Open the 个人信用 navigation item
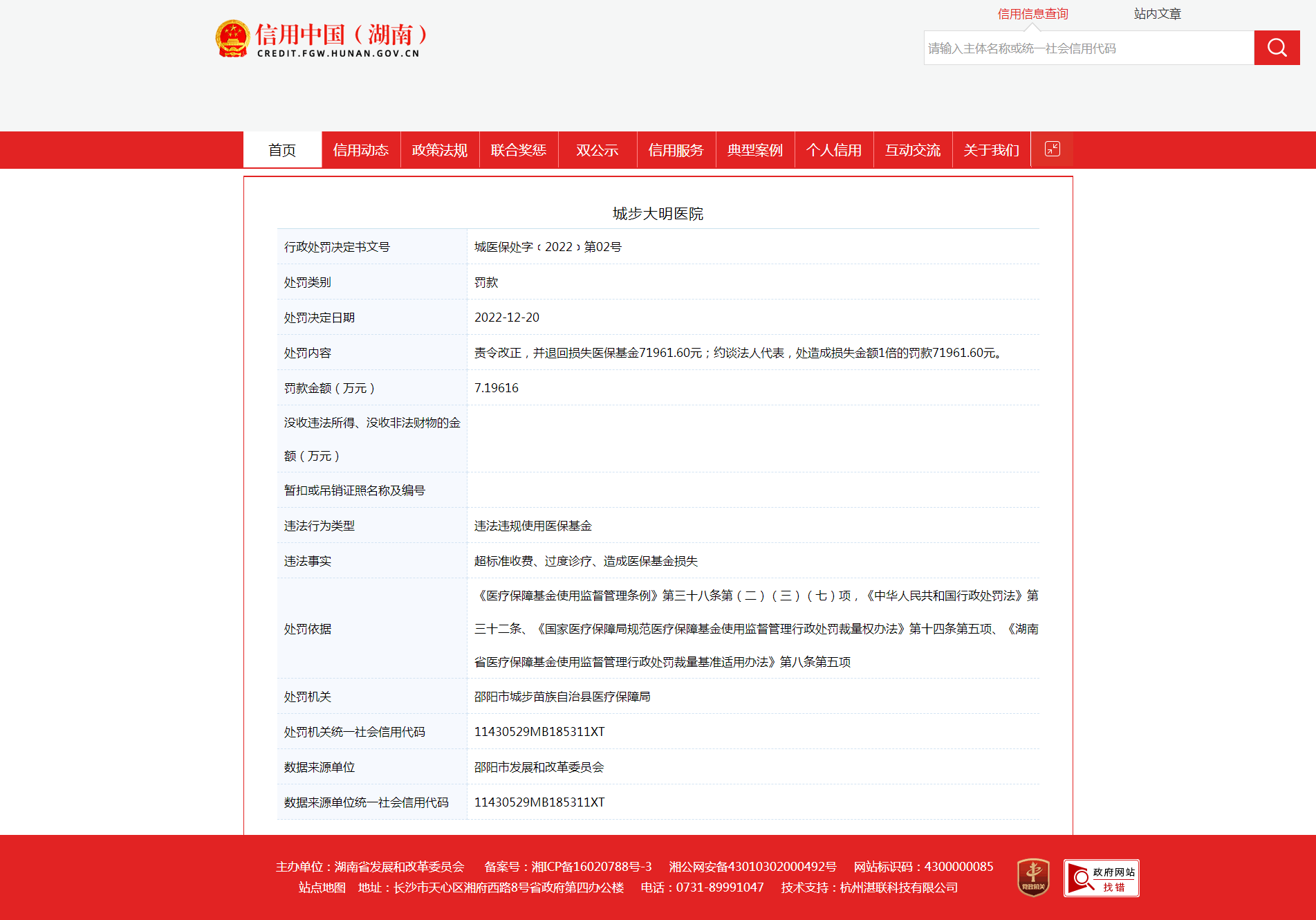Viewport: 1316px width, 920px height. [834, 150]
